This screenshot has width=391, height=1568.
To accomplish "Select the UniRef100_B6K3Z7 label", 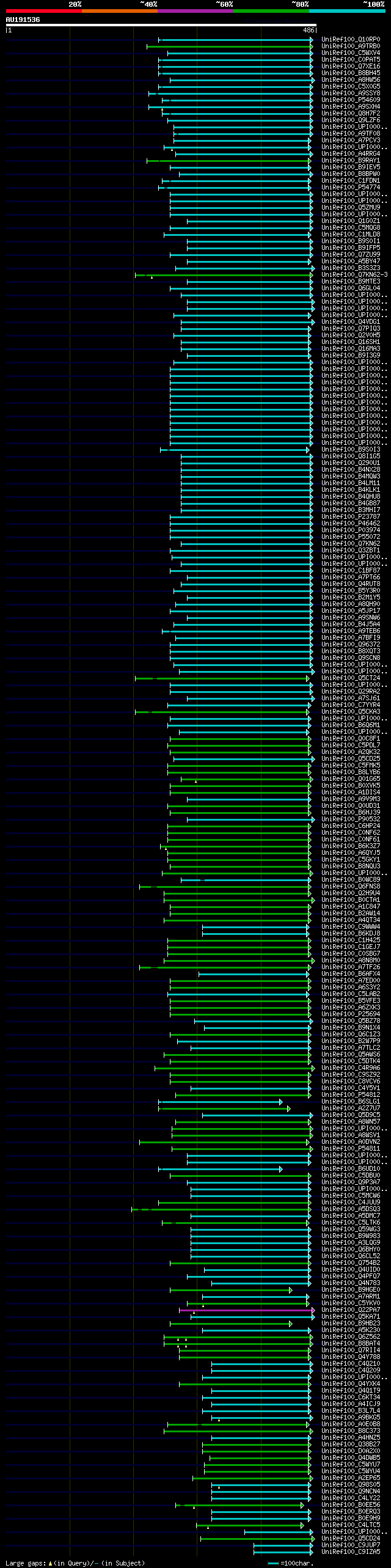I will click(x=351, y=846).
